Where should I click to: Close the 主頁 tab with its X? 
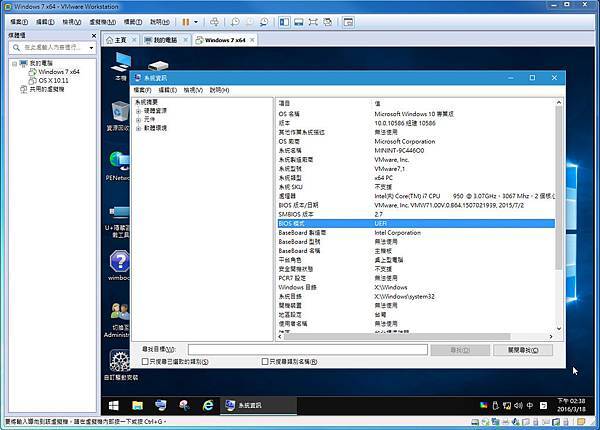[134, 40]
